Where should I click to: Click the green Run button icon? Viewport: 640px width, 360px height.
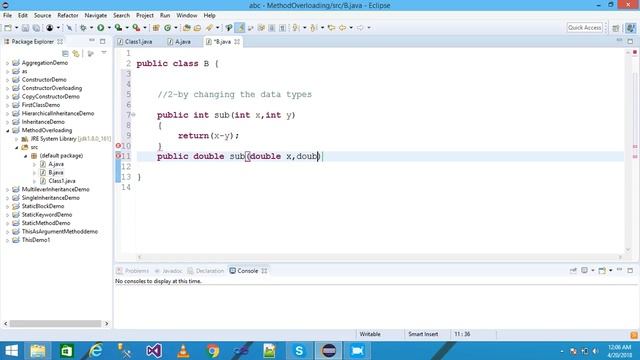pos(100,28)
